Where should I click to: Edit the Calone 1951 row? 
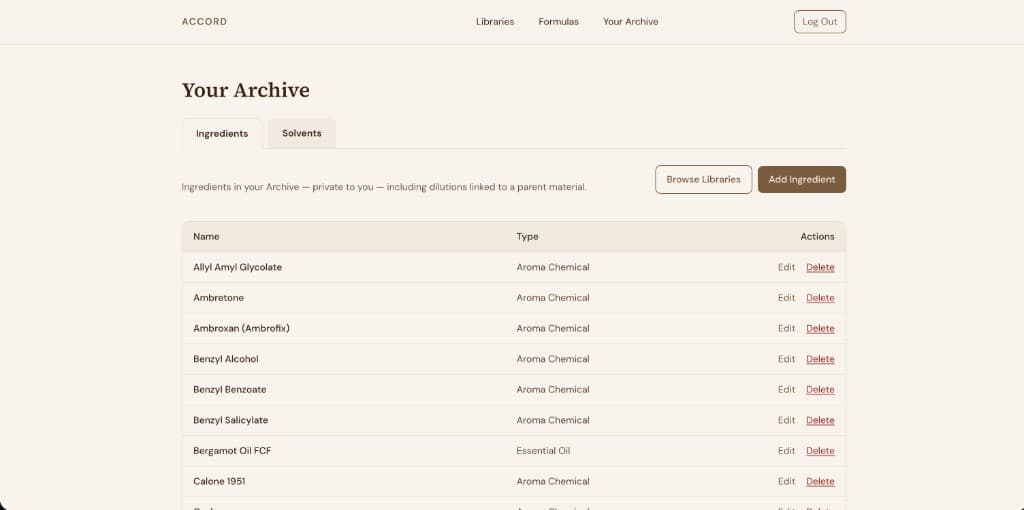(x=786, y=482)
